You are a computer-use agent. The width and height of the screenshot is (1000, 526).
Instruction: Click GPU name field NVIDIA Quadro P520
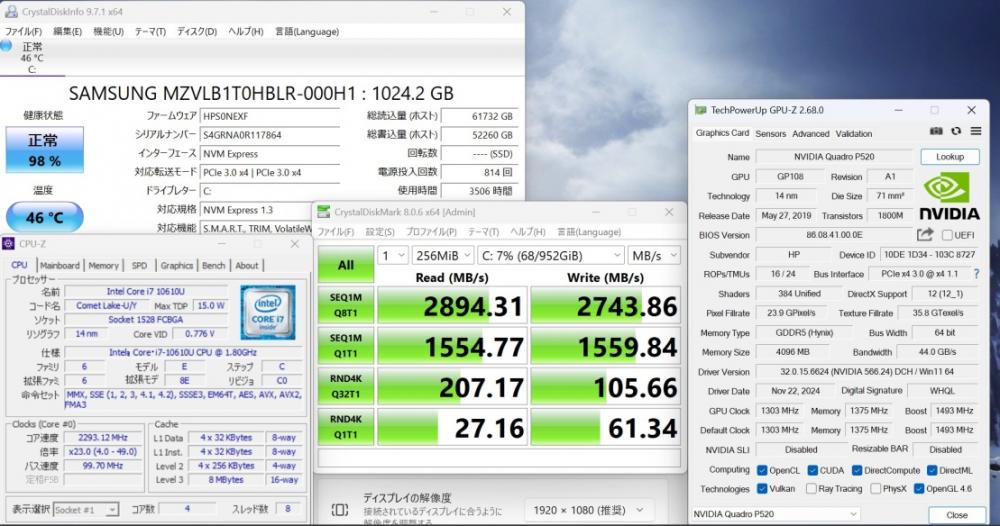pos(834,157)
